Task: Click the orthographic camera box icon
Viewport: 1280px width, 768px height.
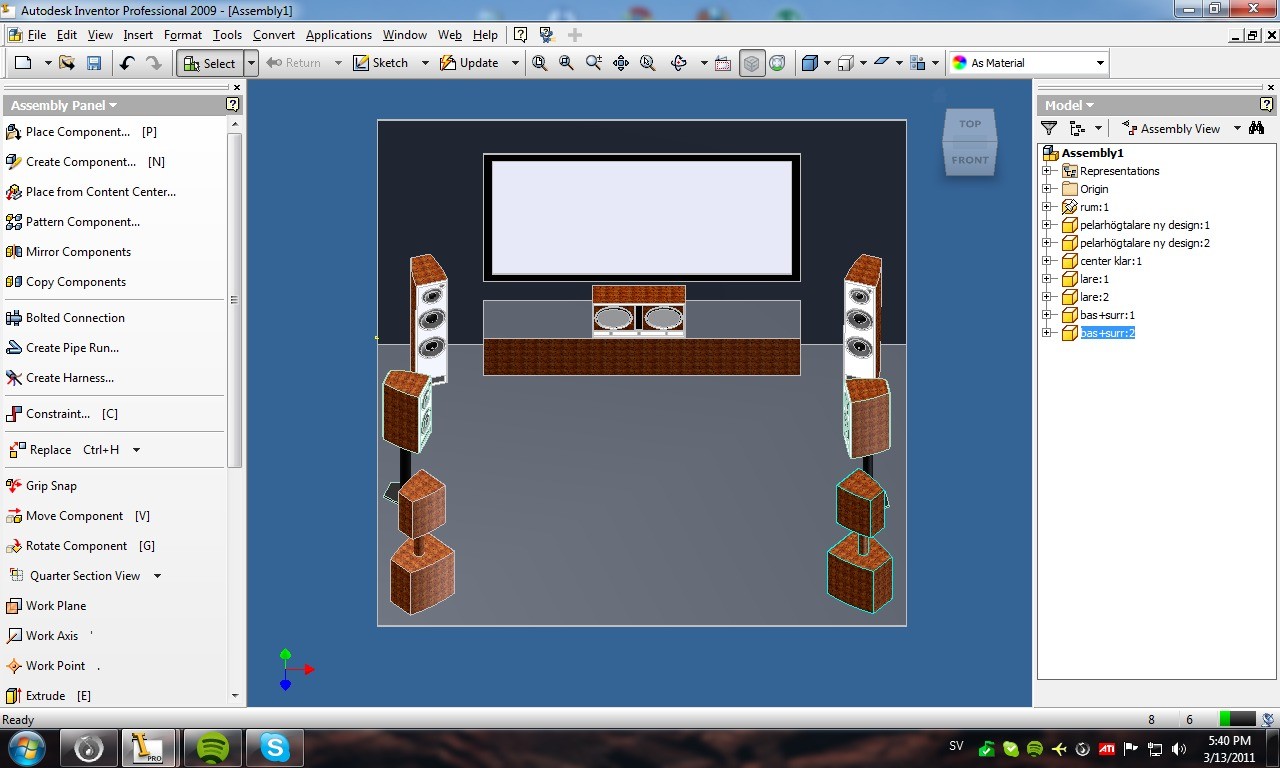Action: 845,63
